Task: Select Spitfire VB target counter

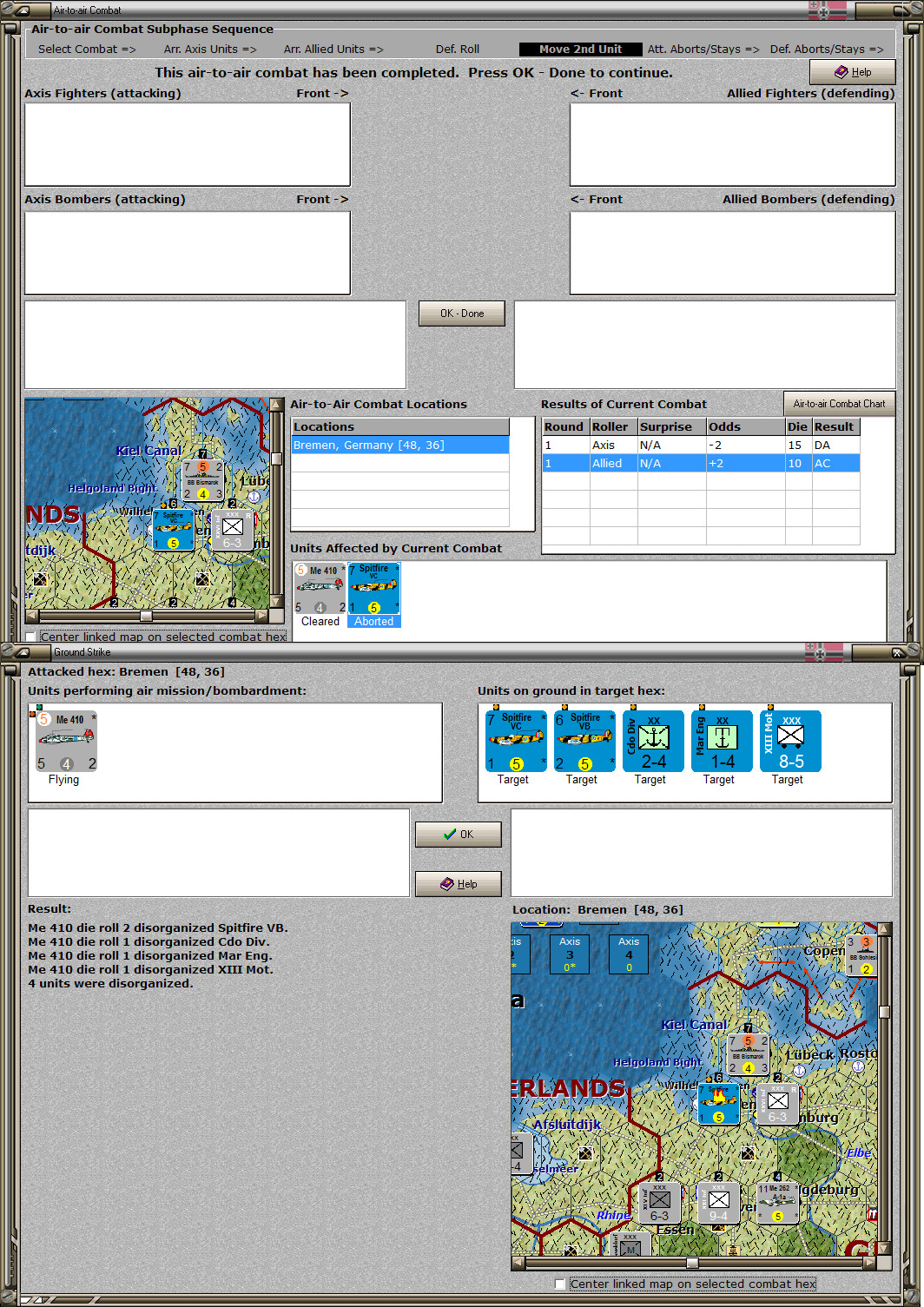Action: (x=585, y=741)
